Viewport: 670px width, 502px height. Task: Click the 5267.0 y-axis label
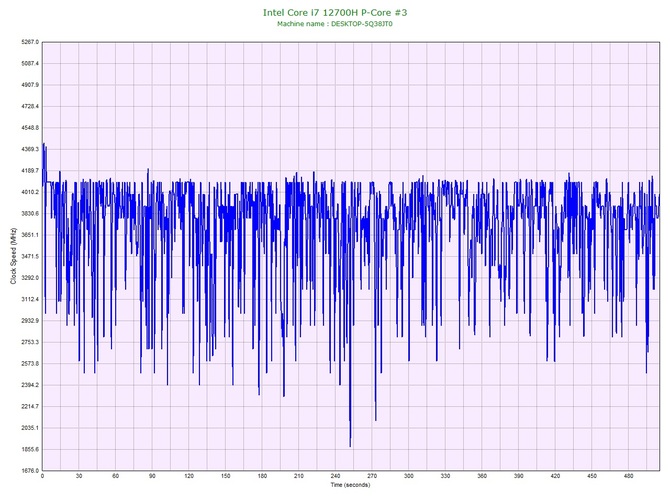tap(30, 42)
